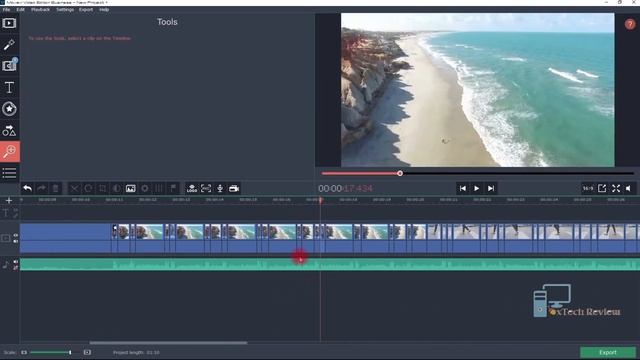Click the zoom-out timeline scale icon
The width and height of the screenshot is (640, 360).
click(x=24, y=352)
